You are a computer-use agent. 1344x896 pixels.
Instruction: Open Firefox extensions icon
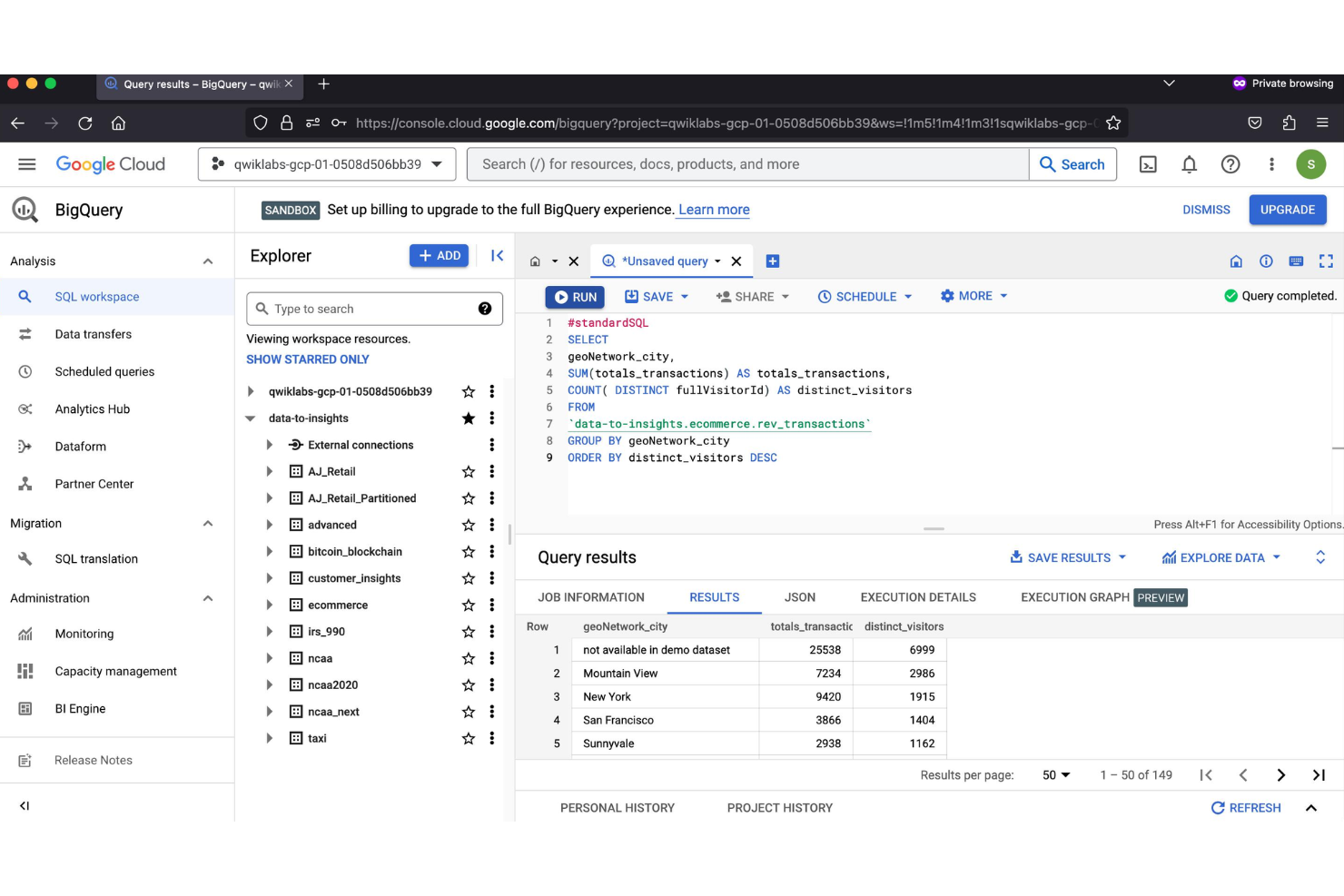(1289, 123)
